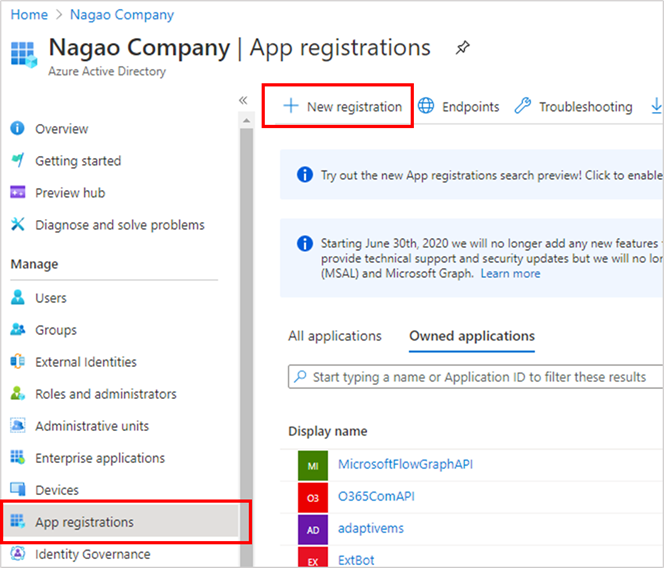Open Devices in sidebar
This screenshot has height=568, width=664.
click(57, 490)
